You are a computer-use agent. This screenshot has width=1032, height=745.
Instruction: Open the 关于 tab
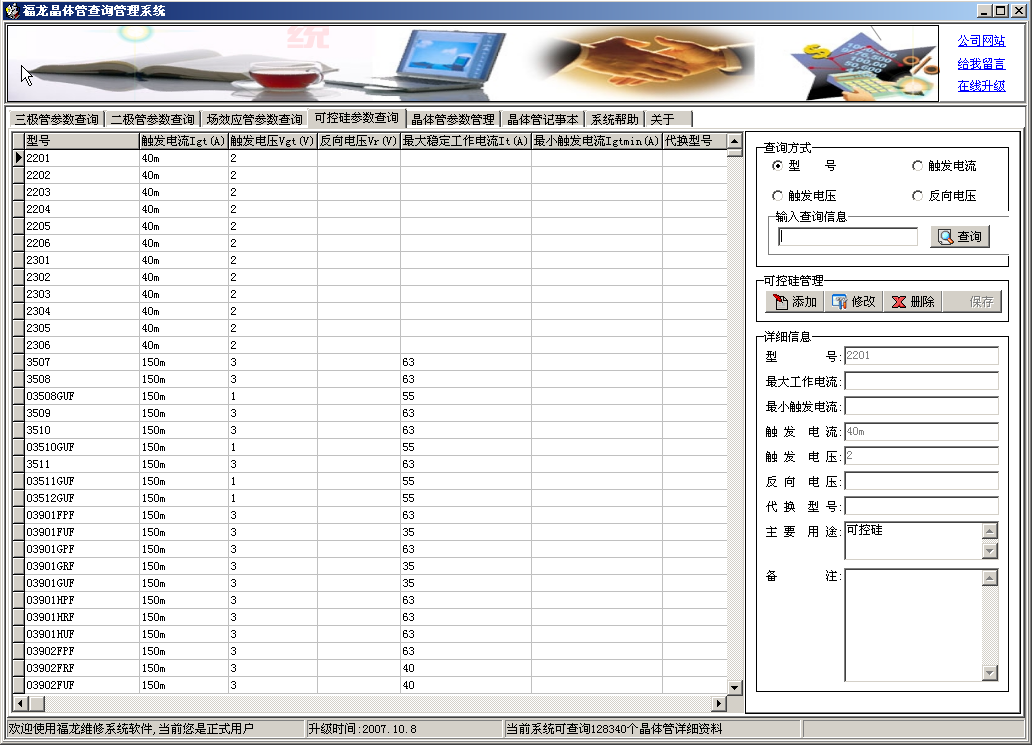(669, 119)
